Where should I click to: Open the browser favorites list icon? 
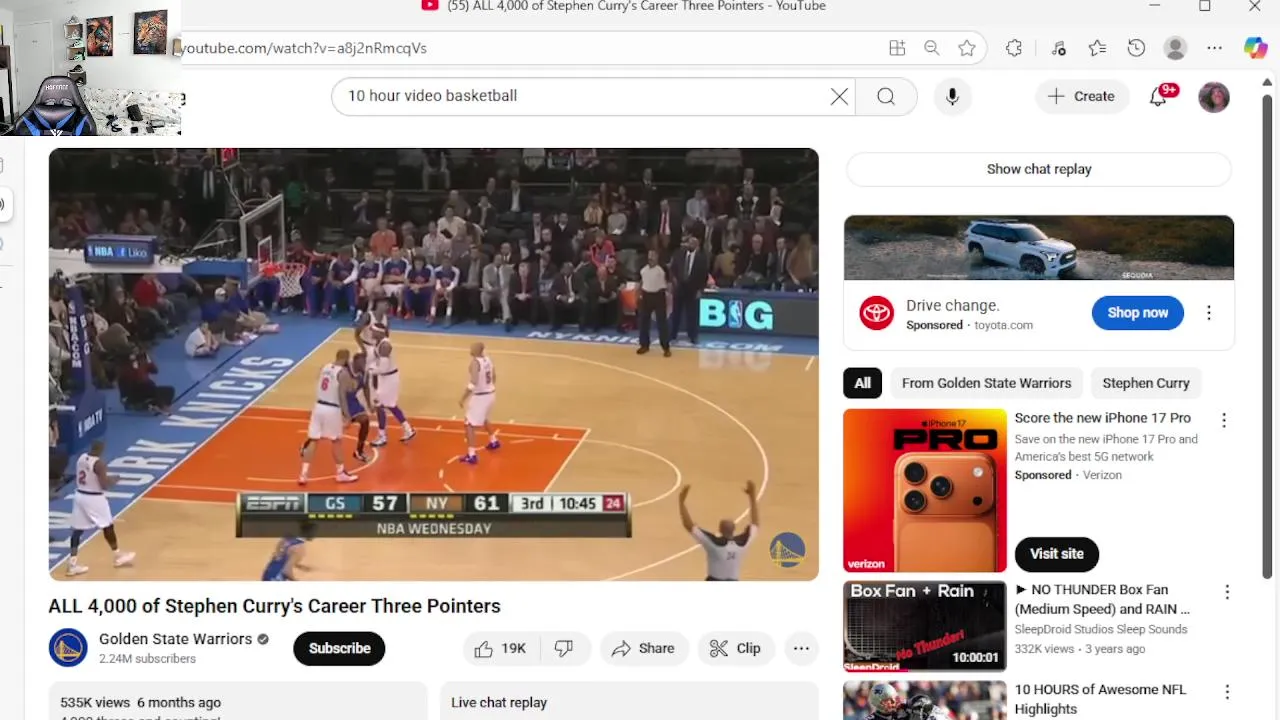[1097, 48]
